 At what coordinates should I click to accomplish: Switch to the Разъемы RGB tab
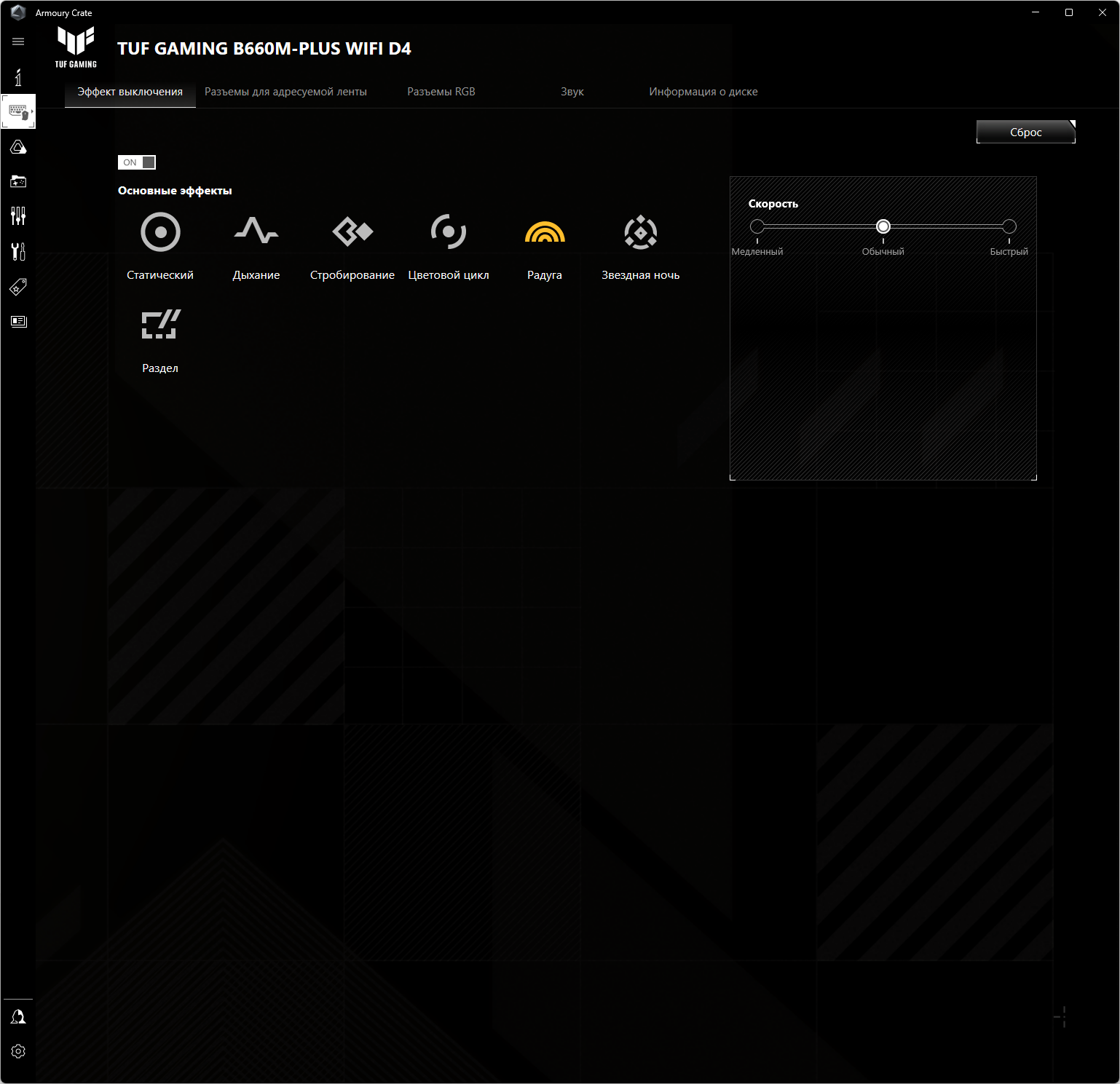coord(441,92)
